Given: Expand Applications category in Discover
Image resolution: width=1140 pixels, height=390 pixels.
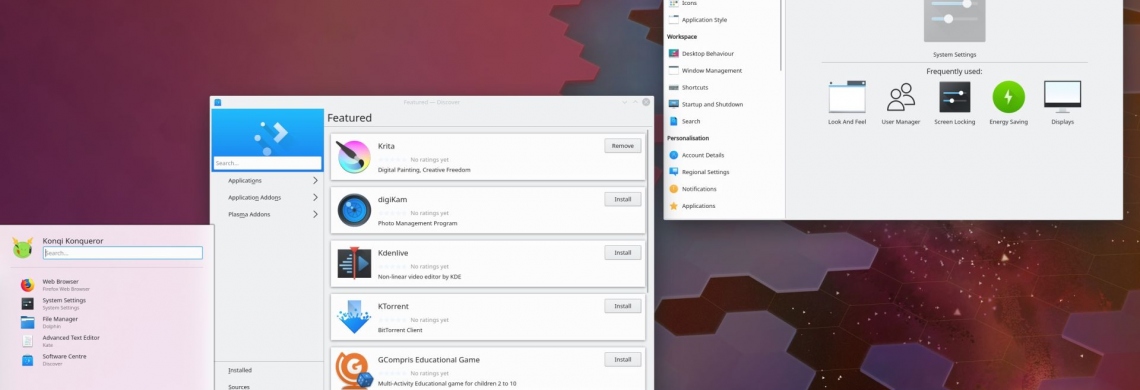Looking at the screenshot, I should click(x=268, y=180).
